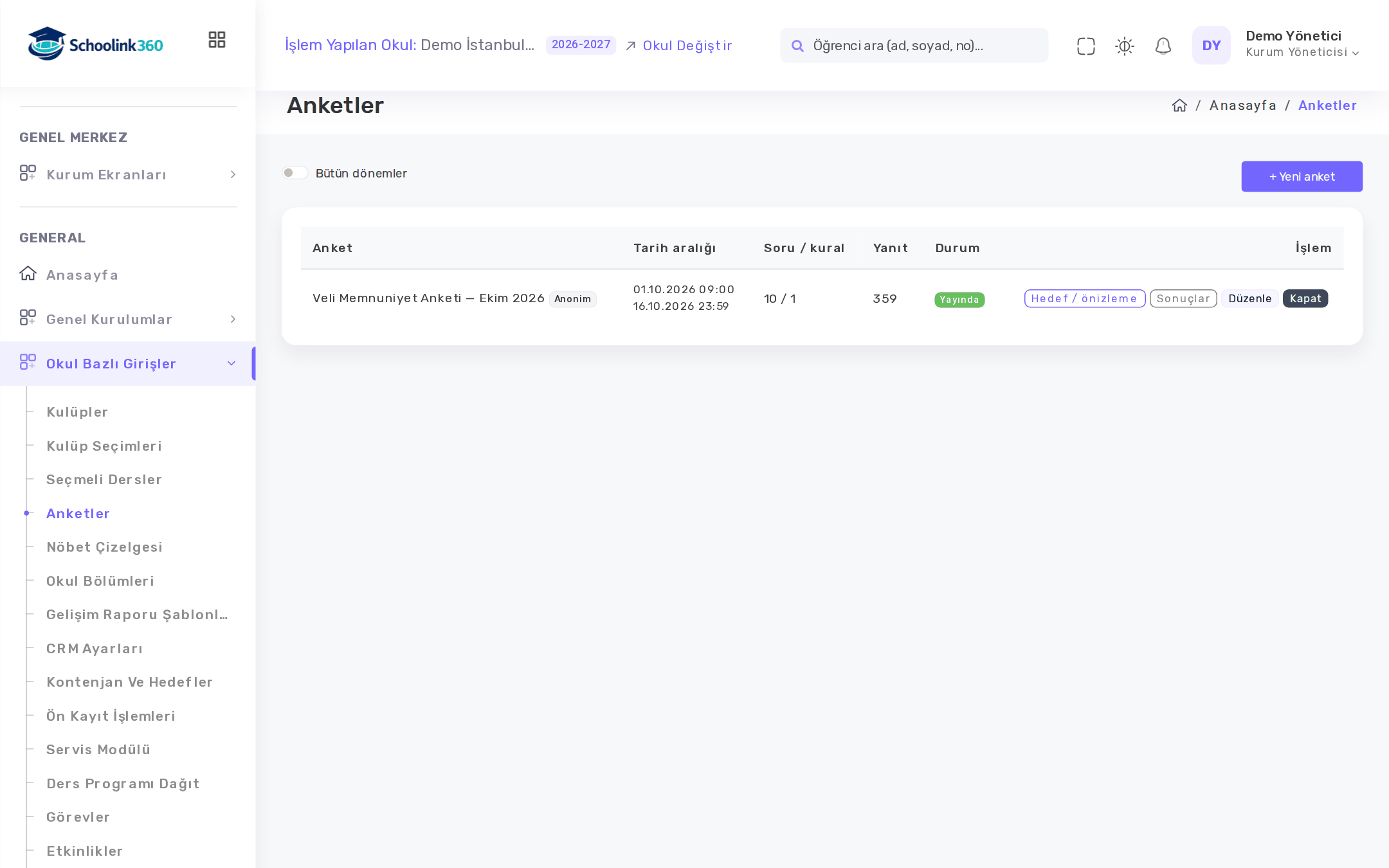Open notifications bell
Image resolution: width=1389 pixels, height=868 pixels.
pyautogui.click(x=1163, y=46)
